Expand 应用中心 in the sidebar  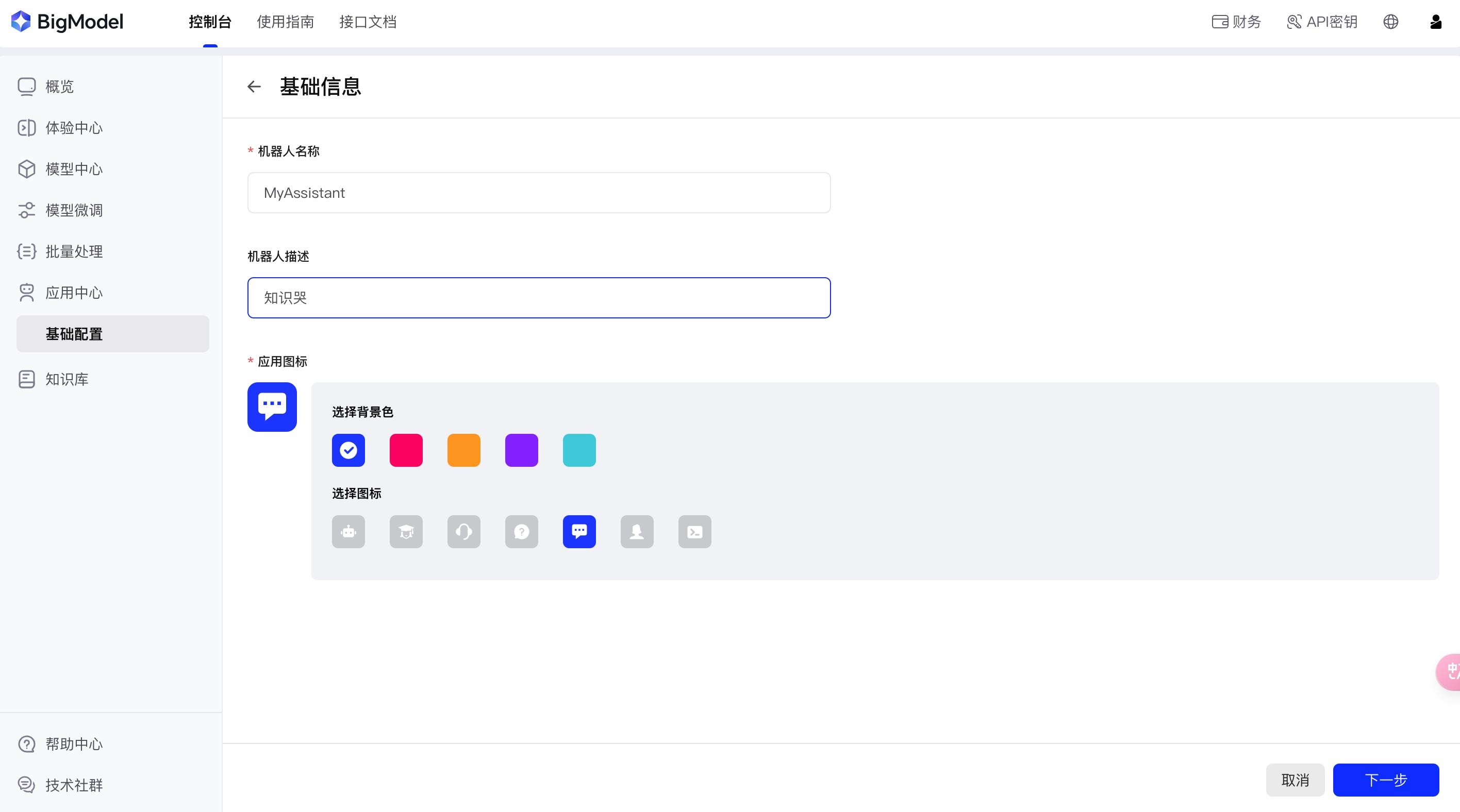coord(74,293)
